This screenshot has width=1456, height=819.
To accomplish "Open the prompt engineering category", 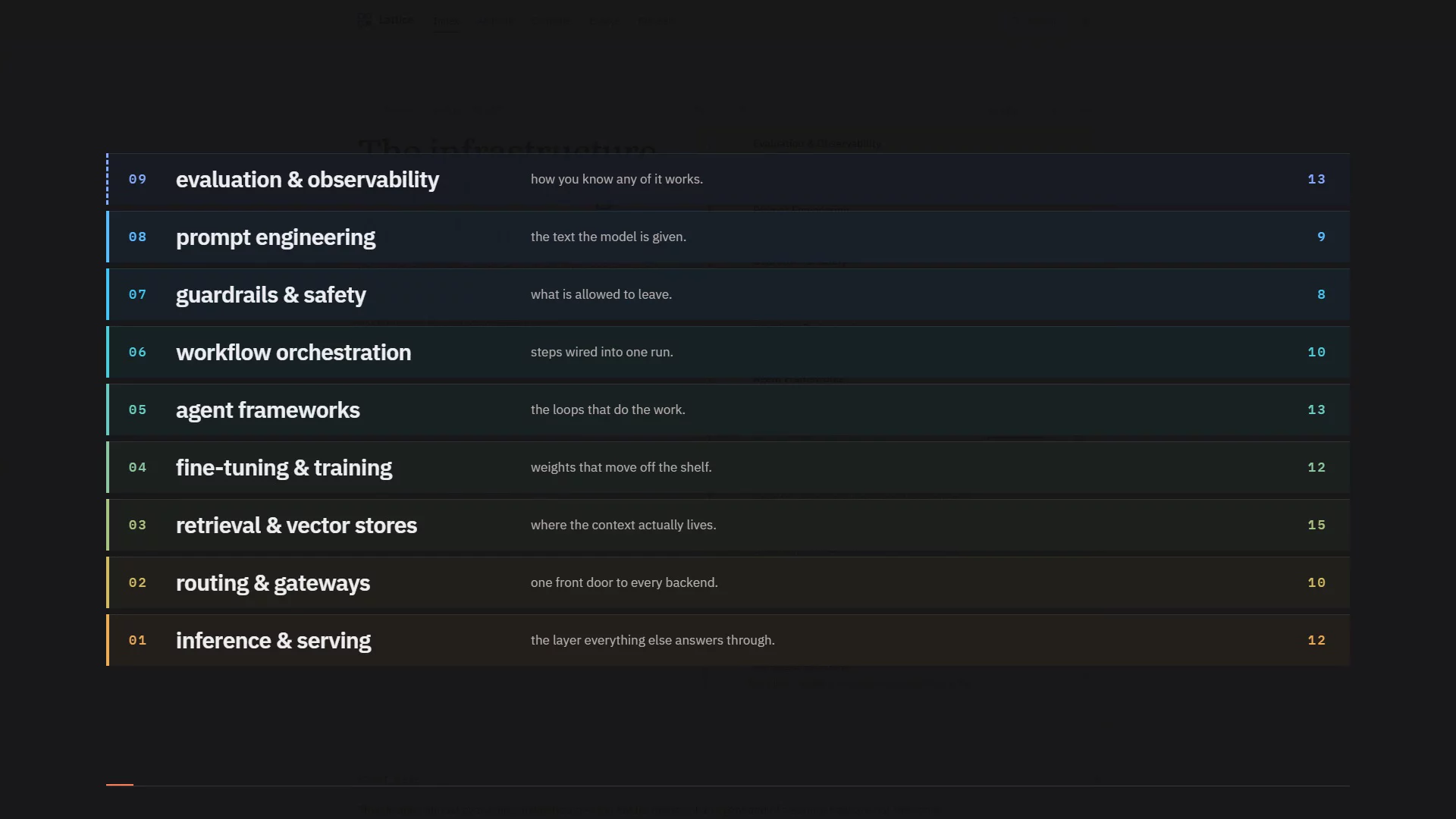I will click(x=728, y=237).
